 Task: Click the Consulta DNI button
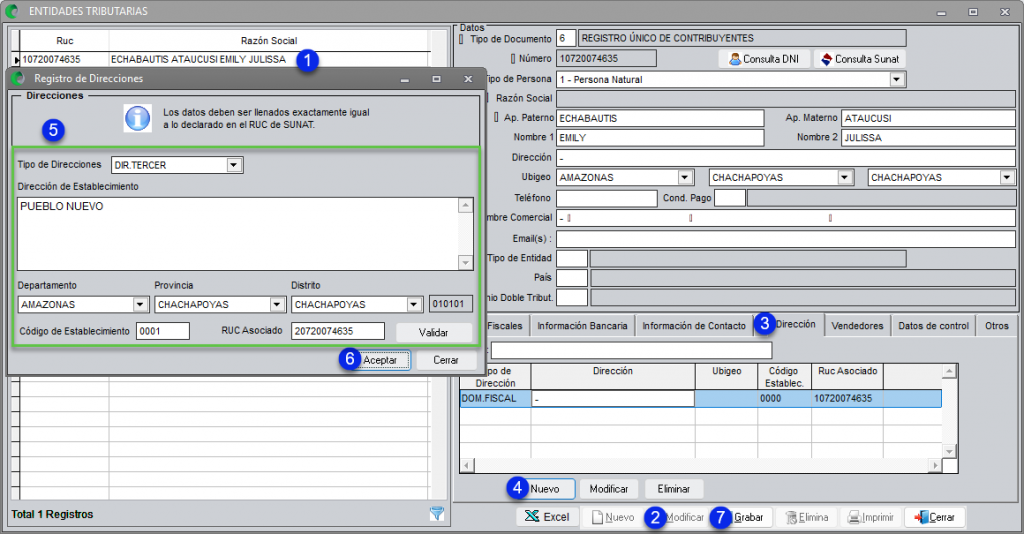click(764, 59)
